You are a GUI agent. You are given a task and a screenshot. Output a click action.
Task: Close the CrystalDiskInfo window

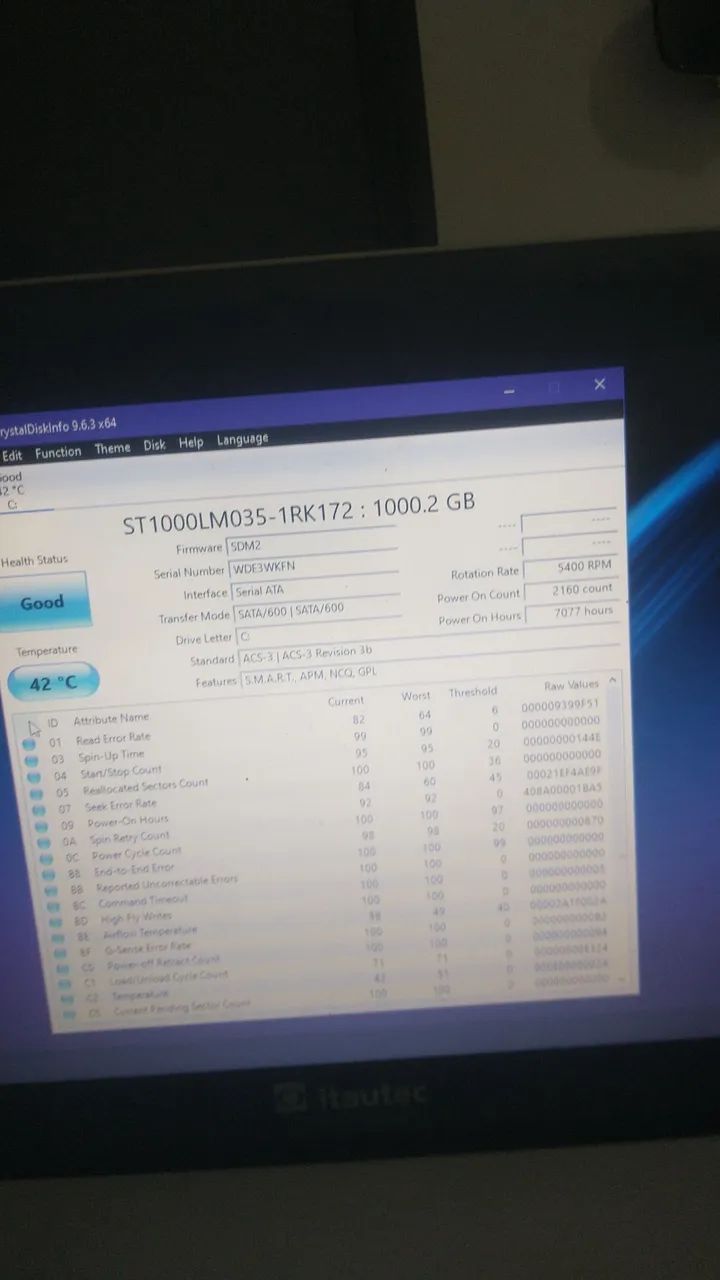[x=599, y=384]
